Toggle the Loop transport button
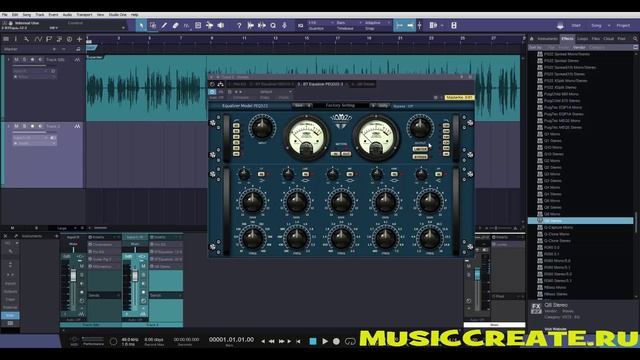The image size is (640, 360). click(x=350, y=341)
